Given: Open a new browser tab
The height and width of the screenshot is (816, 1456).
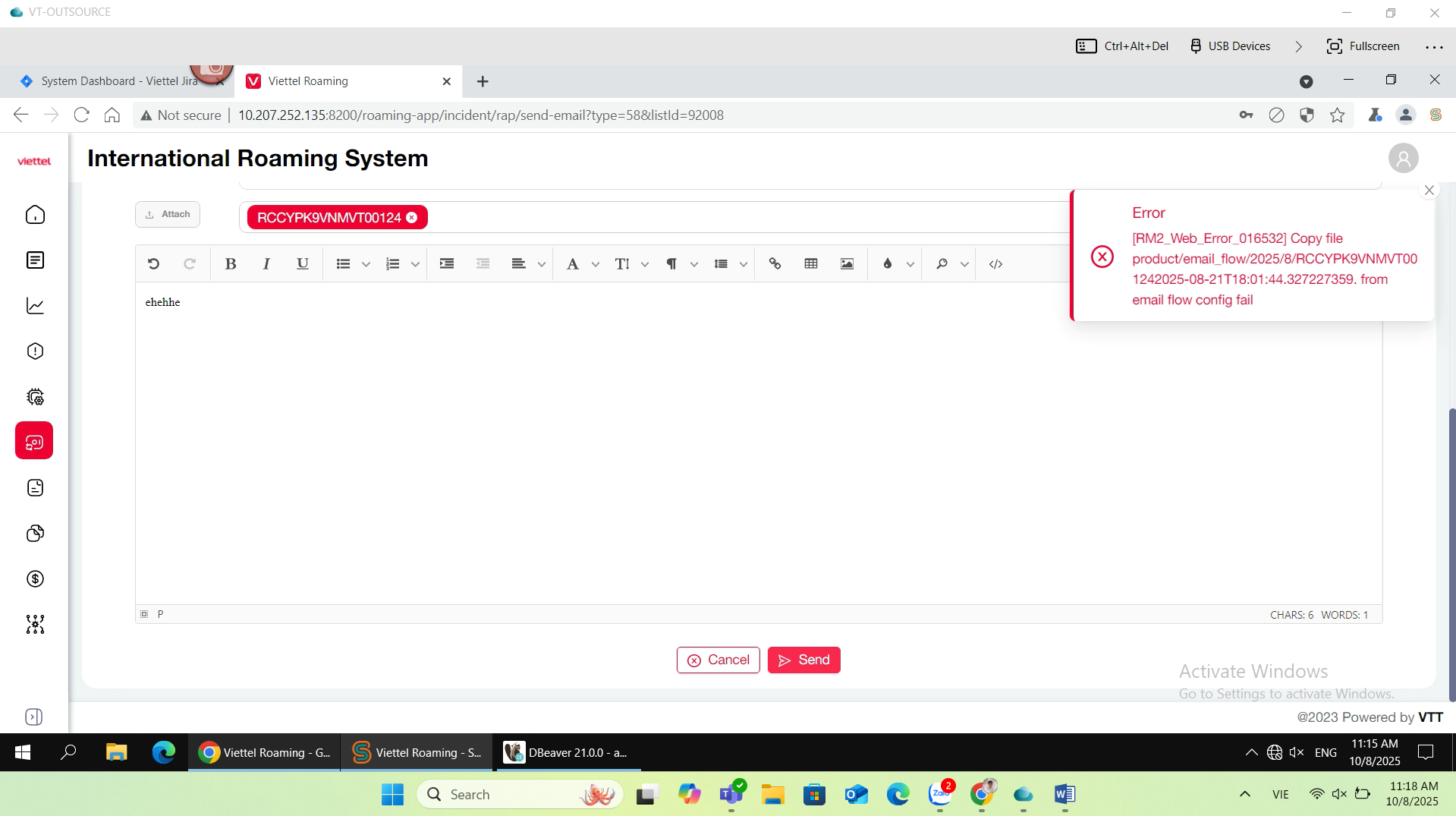Looking at the screenshot, I should pyautogui.click(x=483, y=81).
